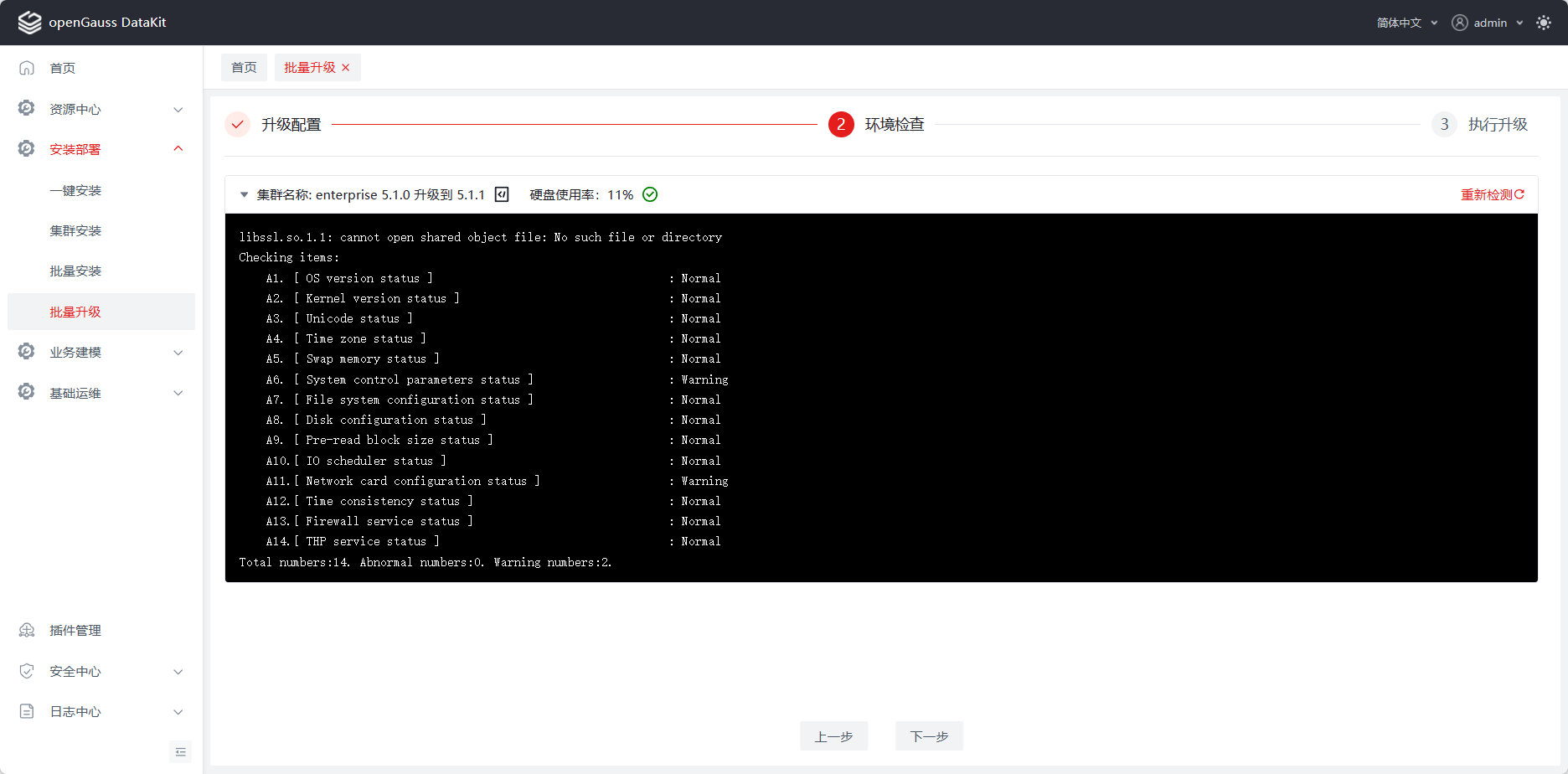The image size is (1568, 774).
Task: Toggle the light/dark theme sun icon
Action: coord(1544,23)
